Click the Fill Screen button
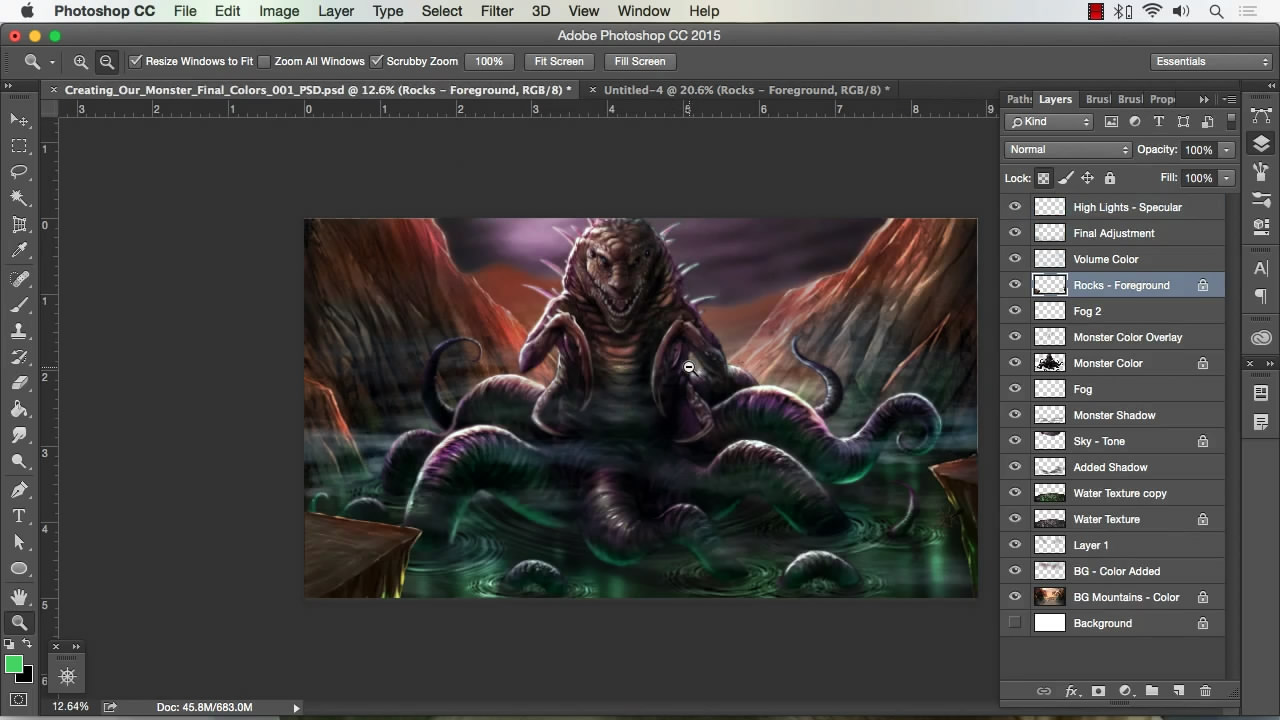 tap(640, 61)
